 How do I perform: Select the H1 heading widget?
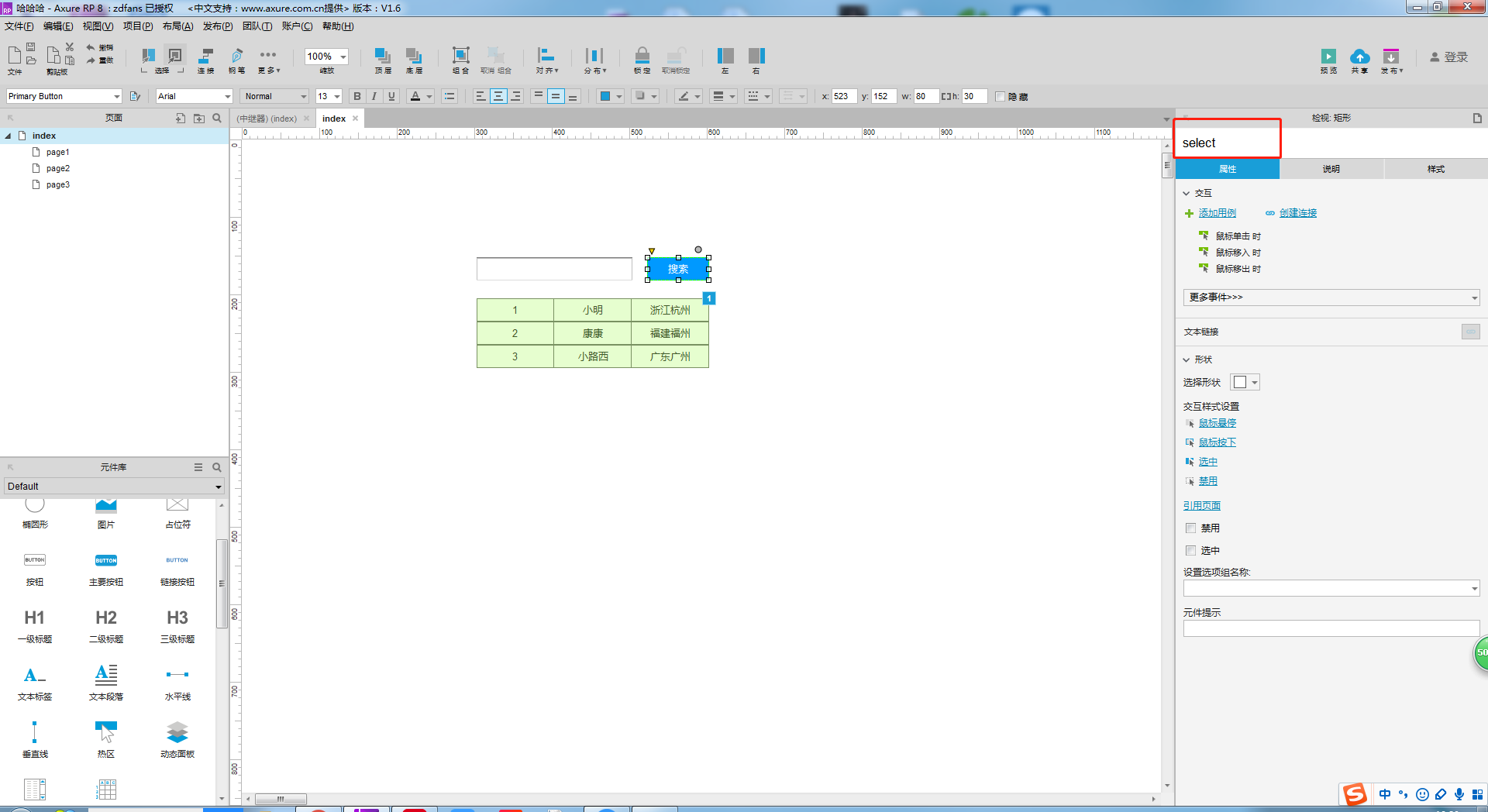[34, 626]
